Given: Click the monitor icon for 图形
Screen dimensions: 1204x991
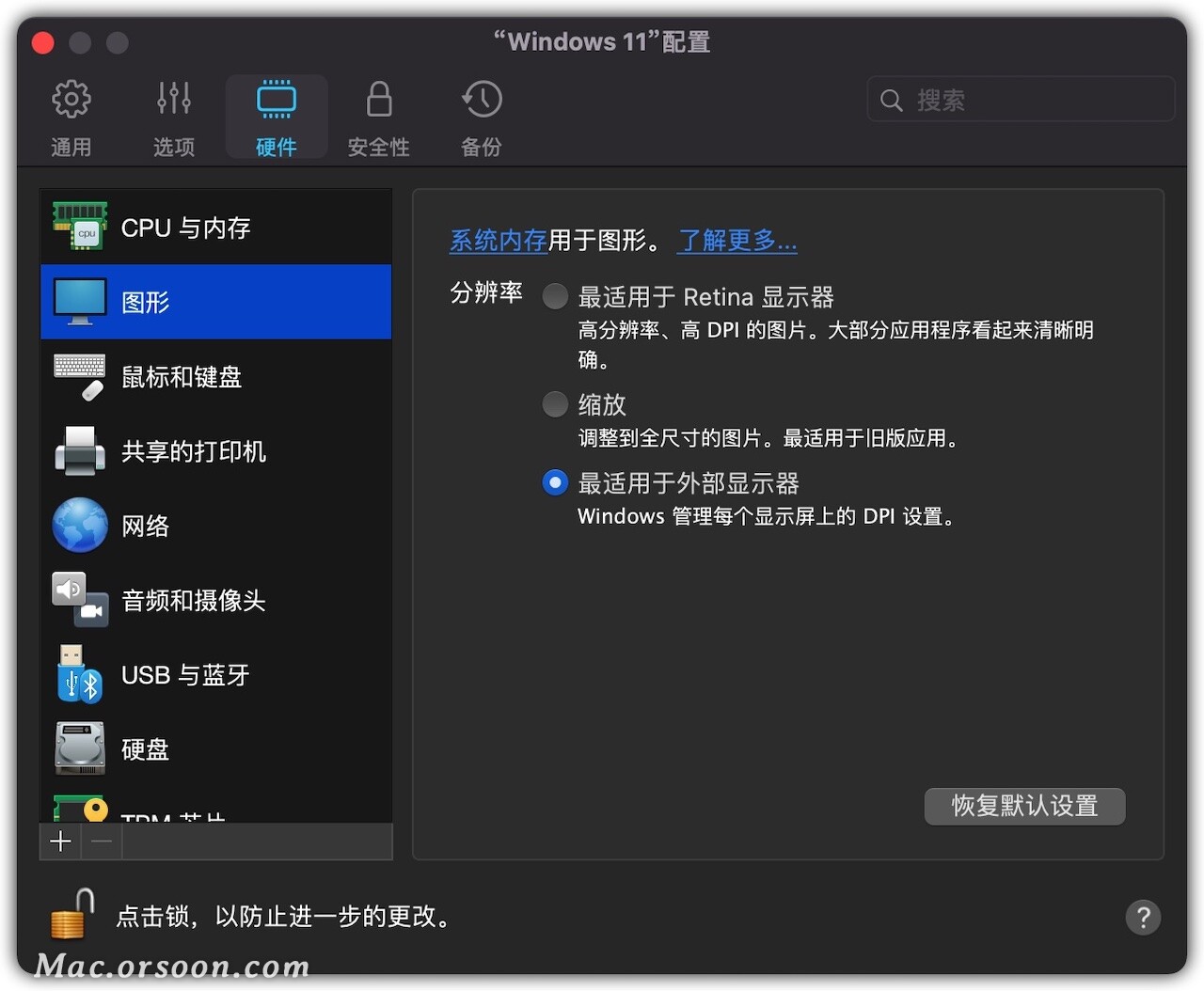Looking at the screenshot, I should point(80,302).
